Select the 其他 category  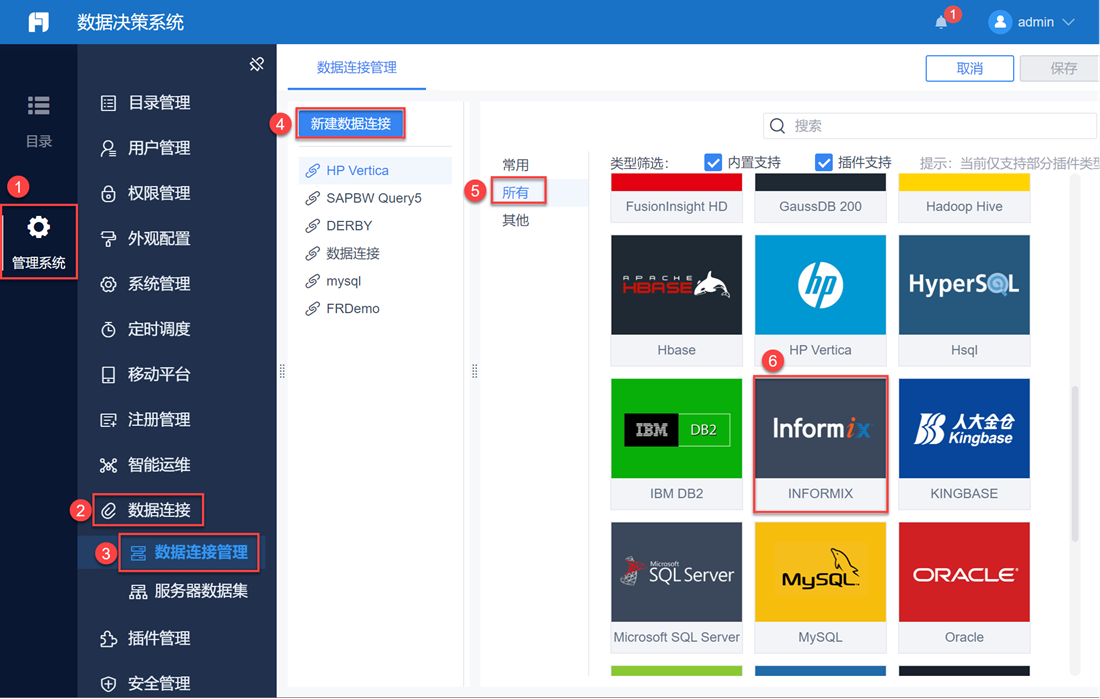pos(516,220)
